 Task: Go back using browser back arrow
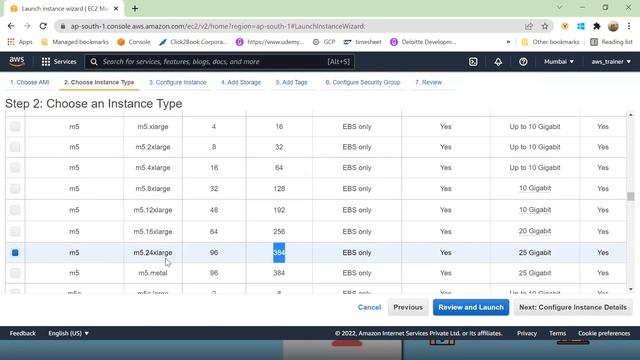11,26
